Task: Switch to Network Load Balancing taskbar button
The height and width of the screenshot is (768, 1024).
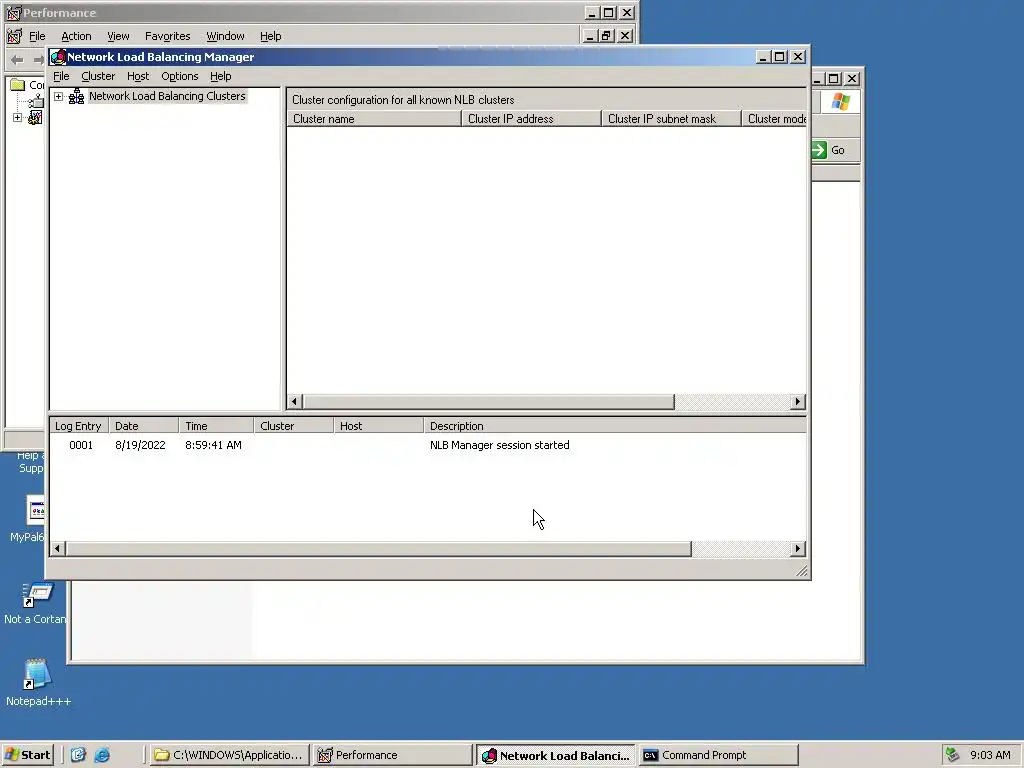Action: coord(555,756)
